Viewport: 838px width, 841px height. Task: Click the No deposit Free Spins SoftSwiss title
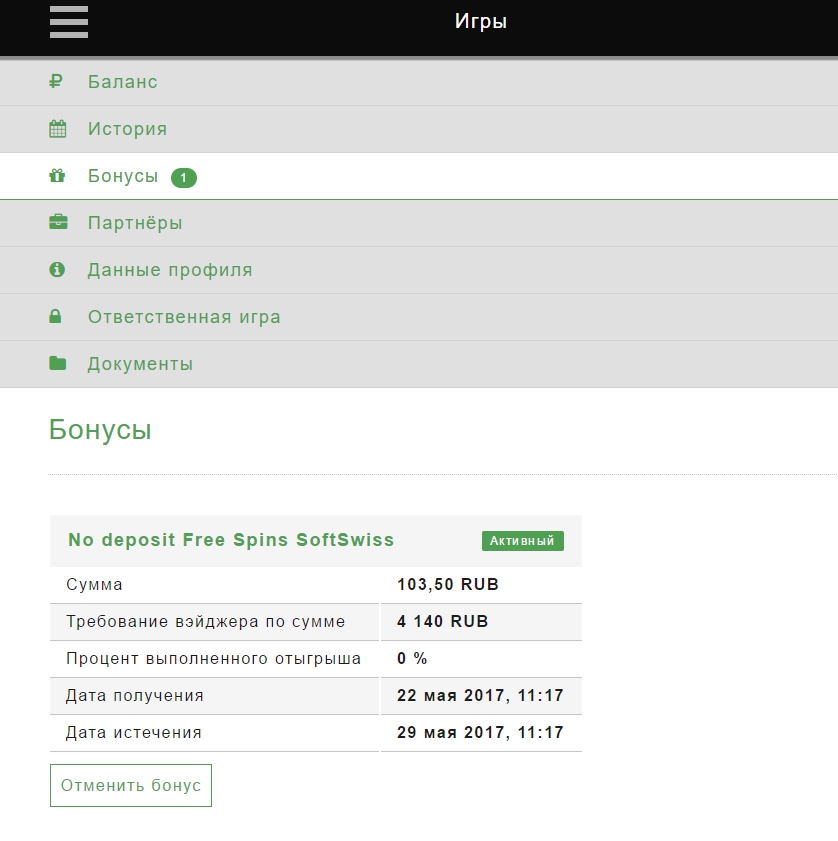[x=231, y=540]
